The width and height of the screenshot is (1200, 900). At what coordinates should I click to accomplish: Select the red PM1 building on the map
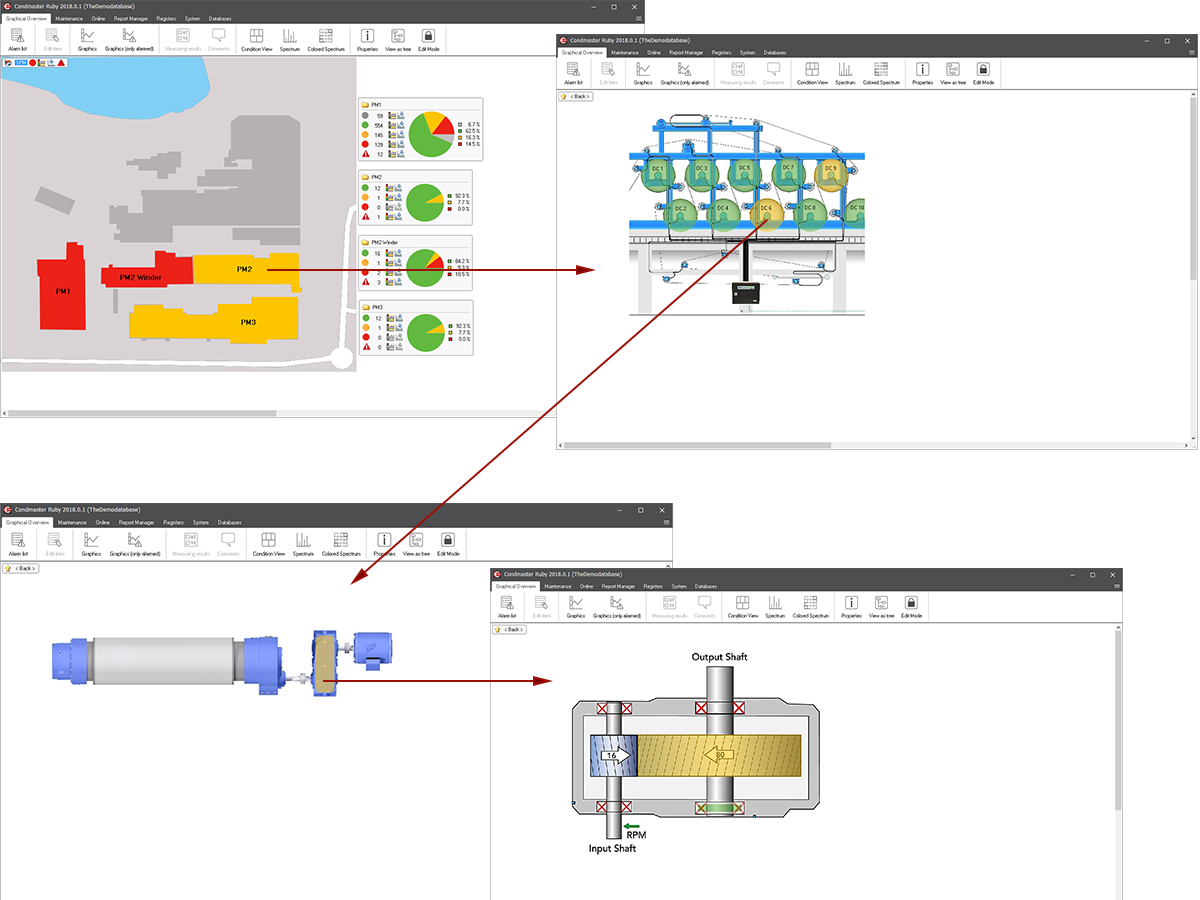click(x=63, y=291)
